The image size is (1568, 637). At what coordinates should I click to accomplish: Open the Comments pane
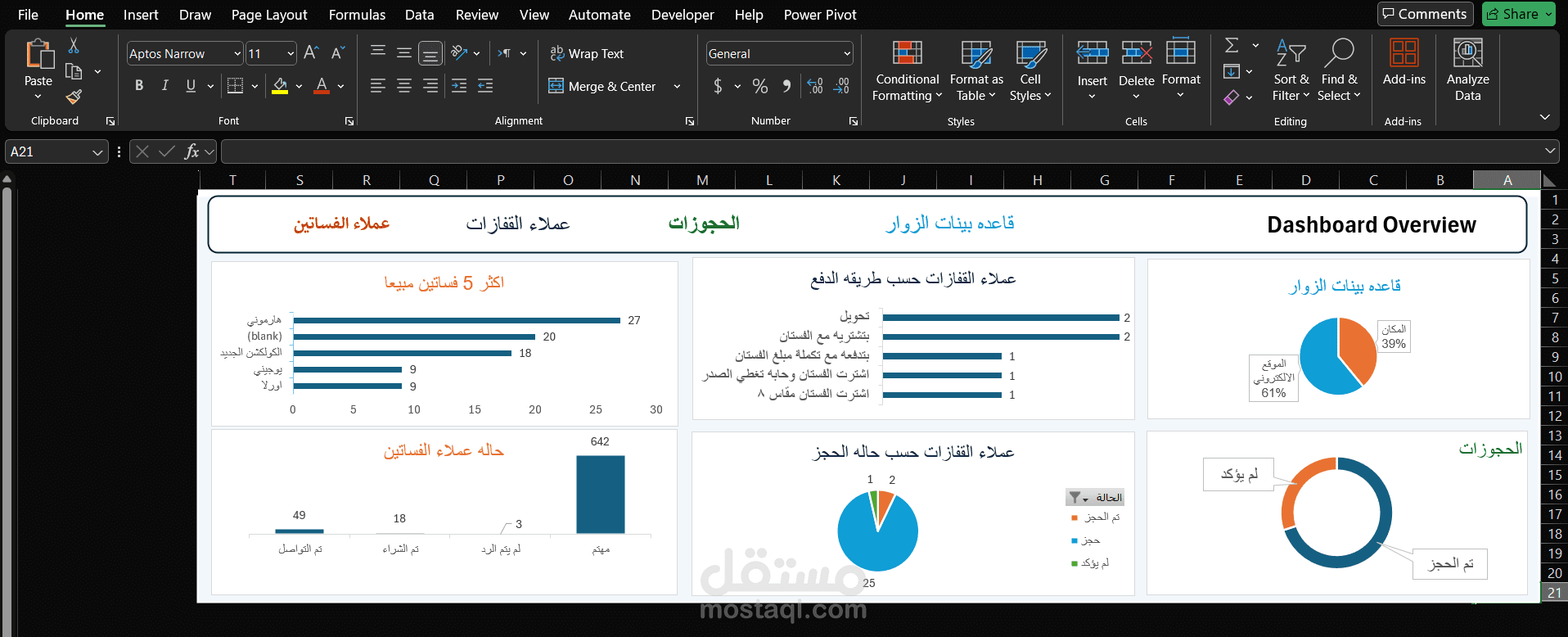1426,14
